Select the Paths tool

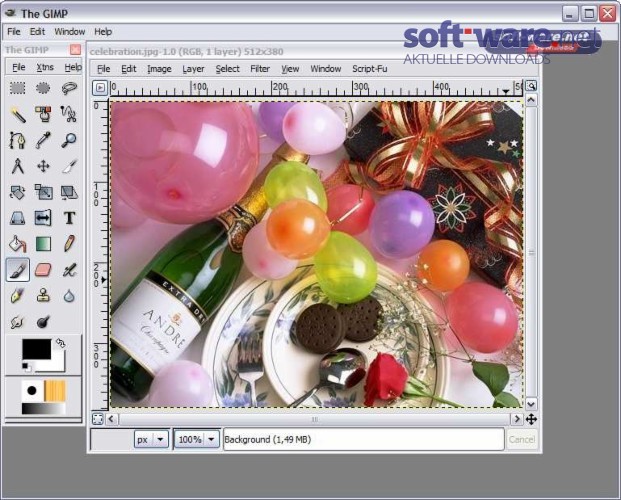tap(17, 140)
